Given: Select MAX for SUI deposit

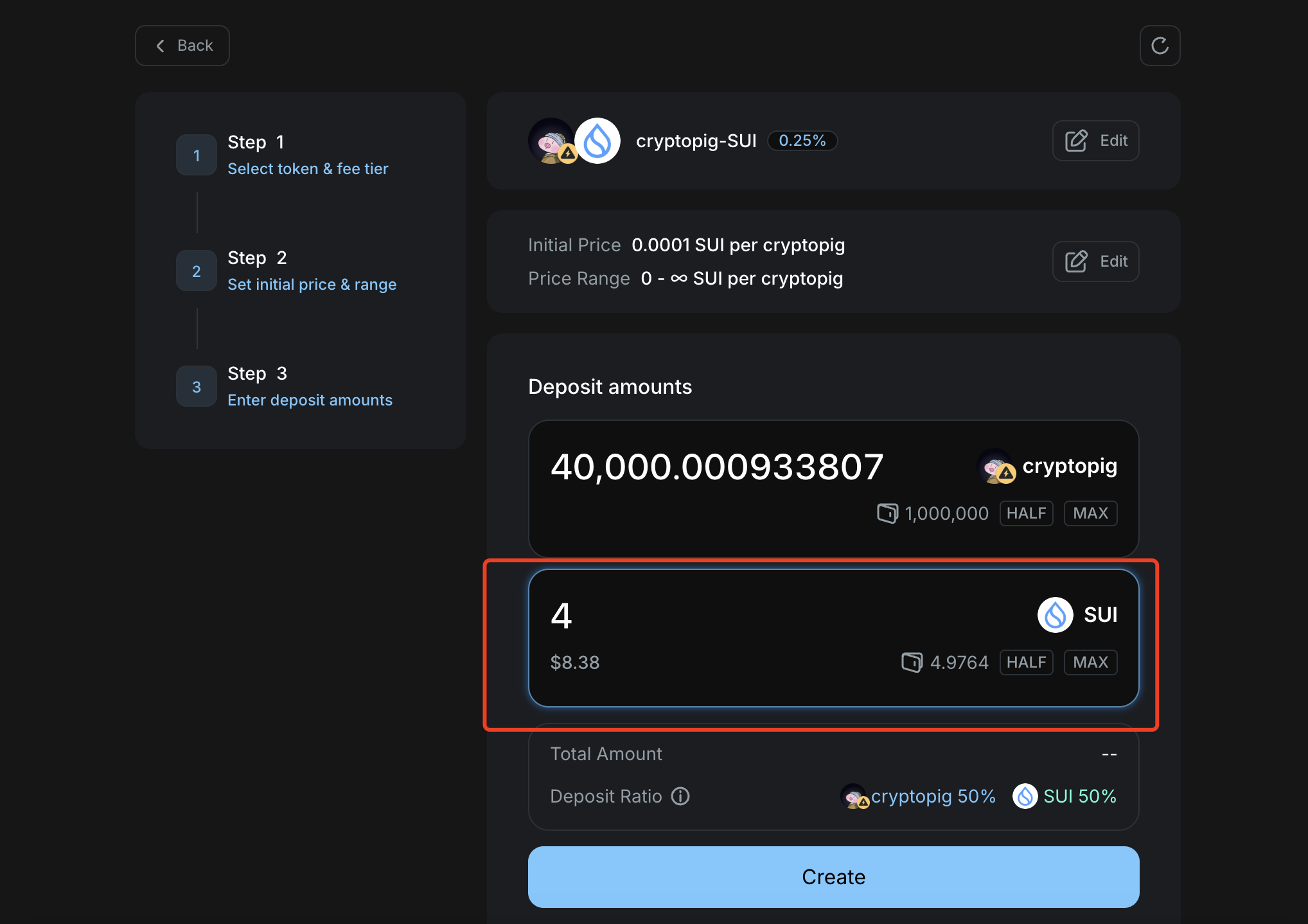Looking at the screenshot, I should 1090,662.
